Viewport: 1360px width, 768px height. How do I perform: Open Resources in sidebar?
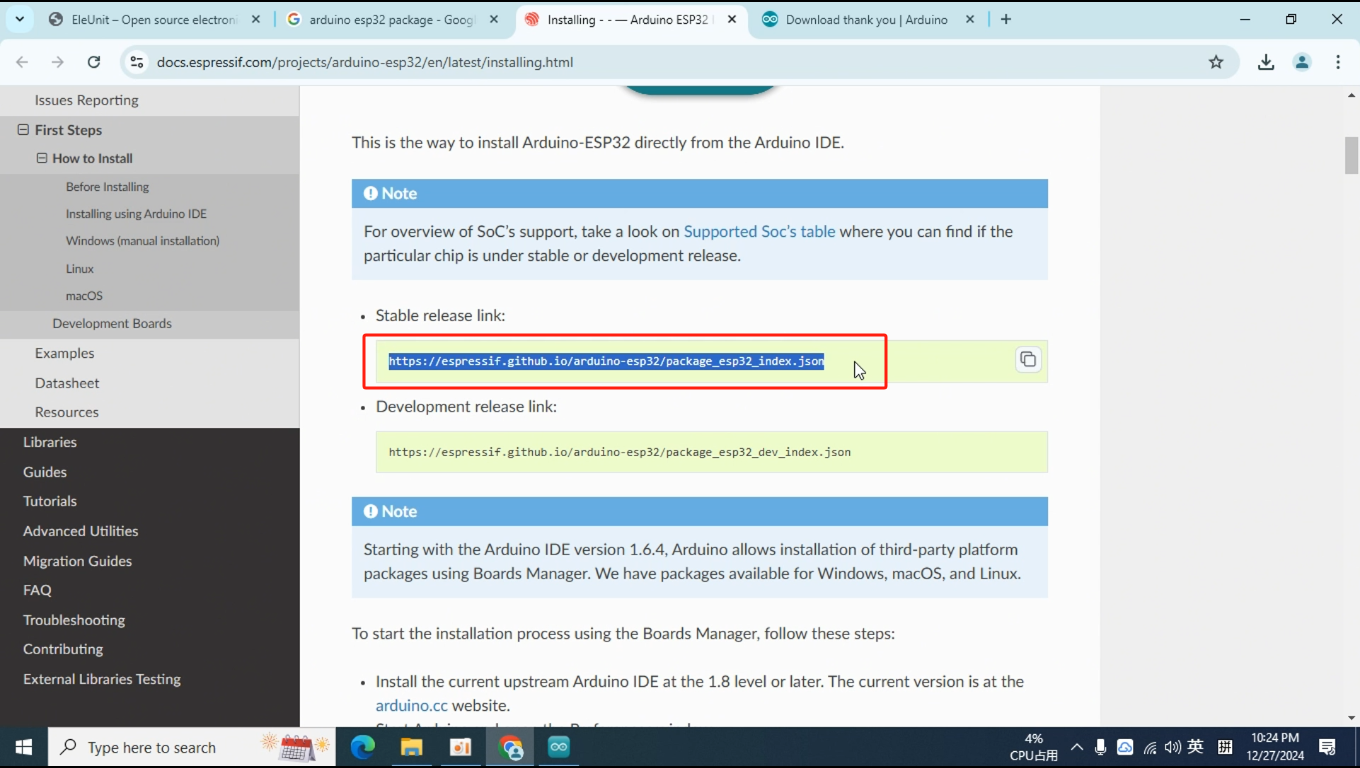pos(66,412)
